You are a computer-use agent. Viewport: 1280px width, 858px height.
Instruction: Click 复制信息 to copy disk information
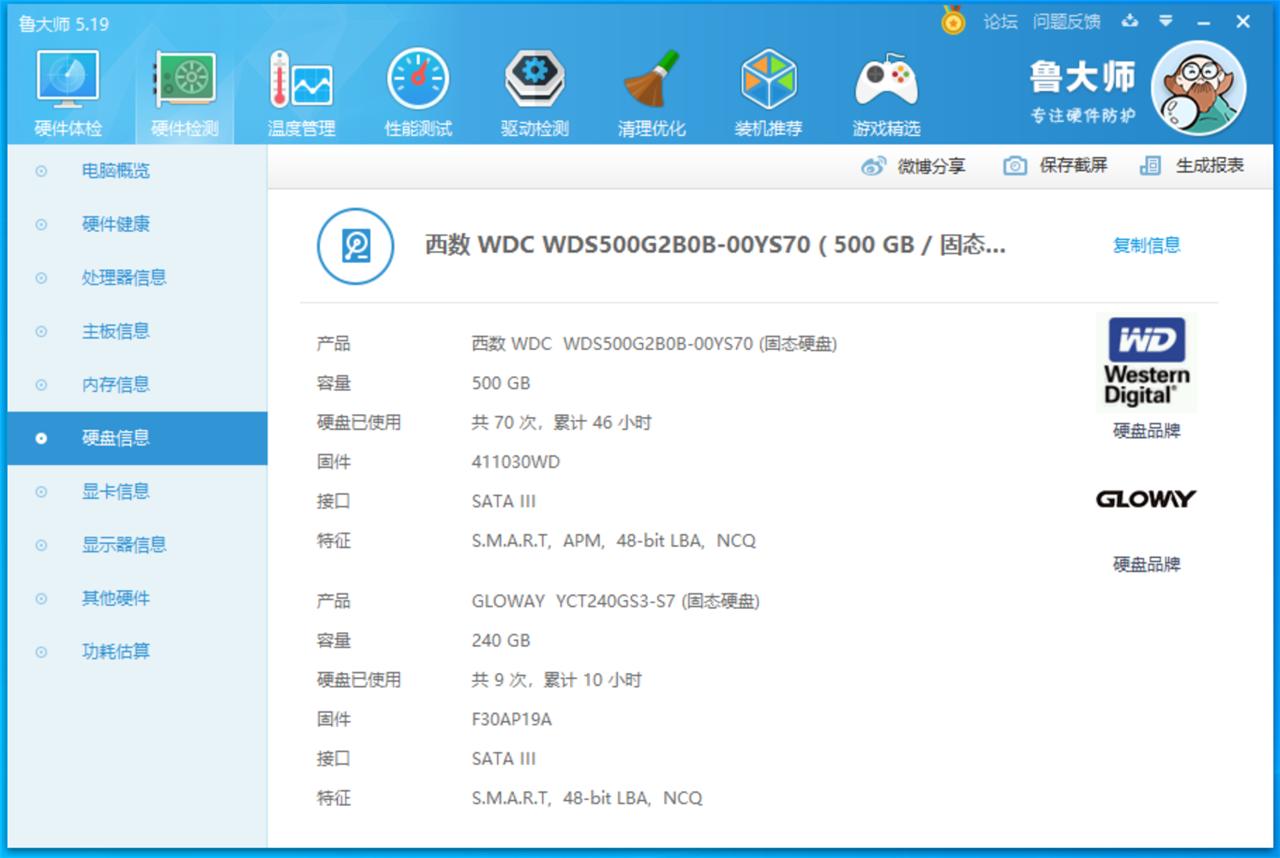point(1146,245)
